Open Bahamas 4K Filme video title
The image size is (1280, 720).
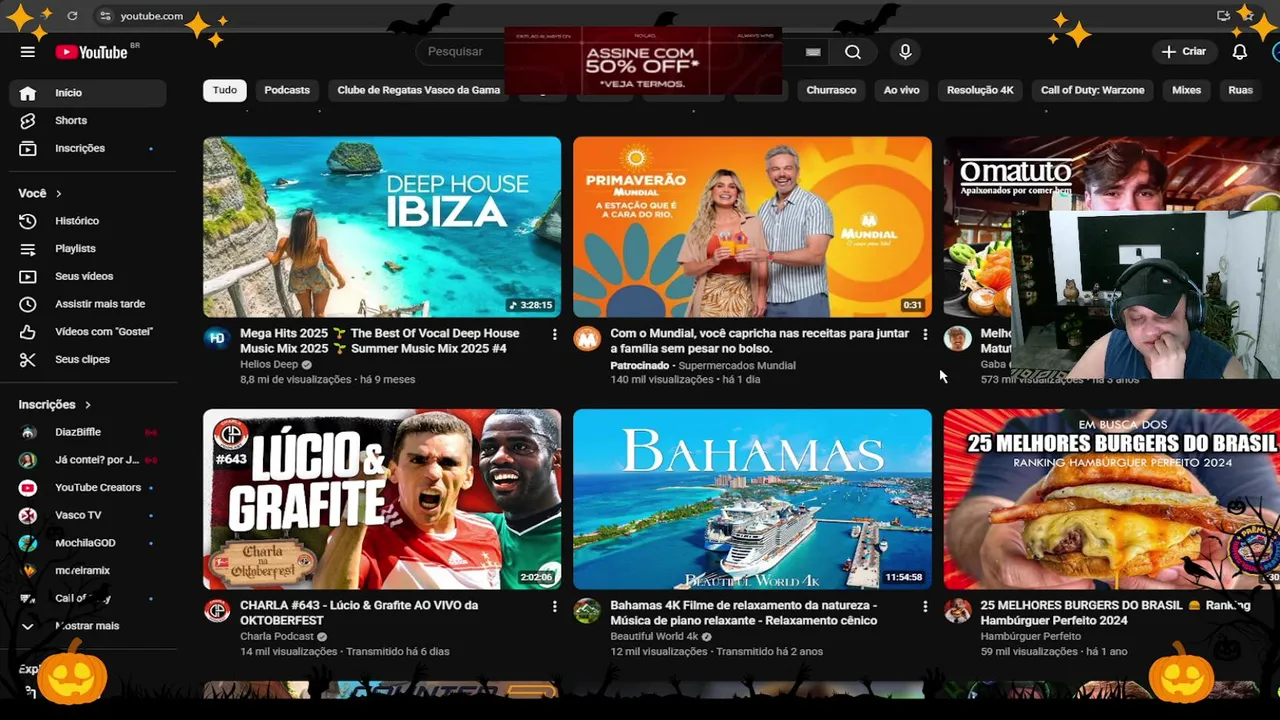tap(744, 613)
